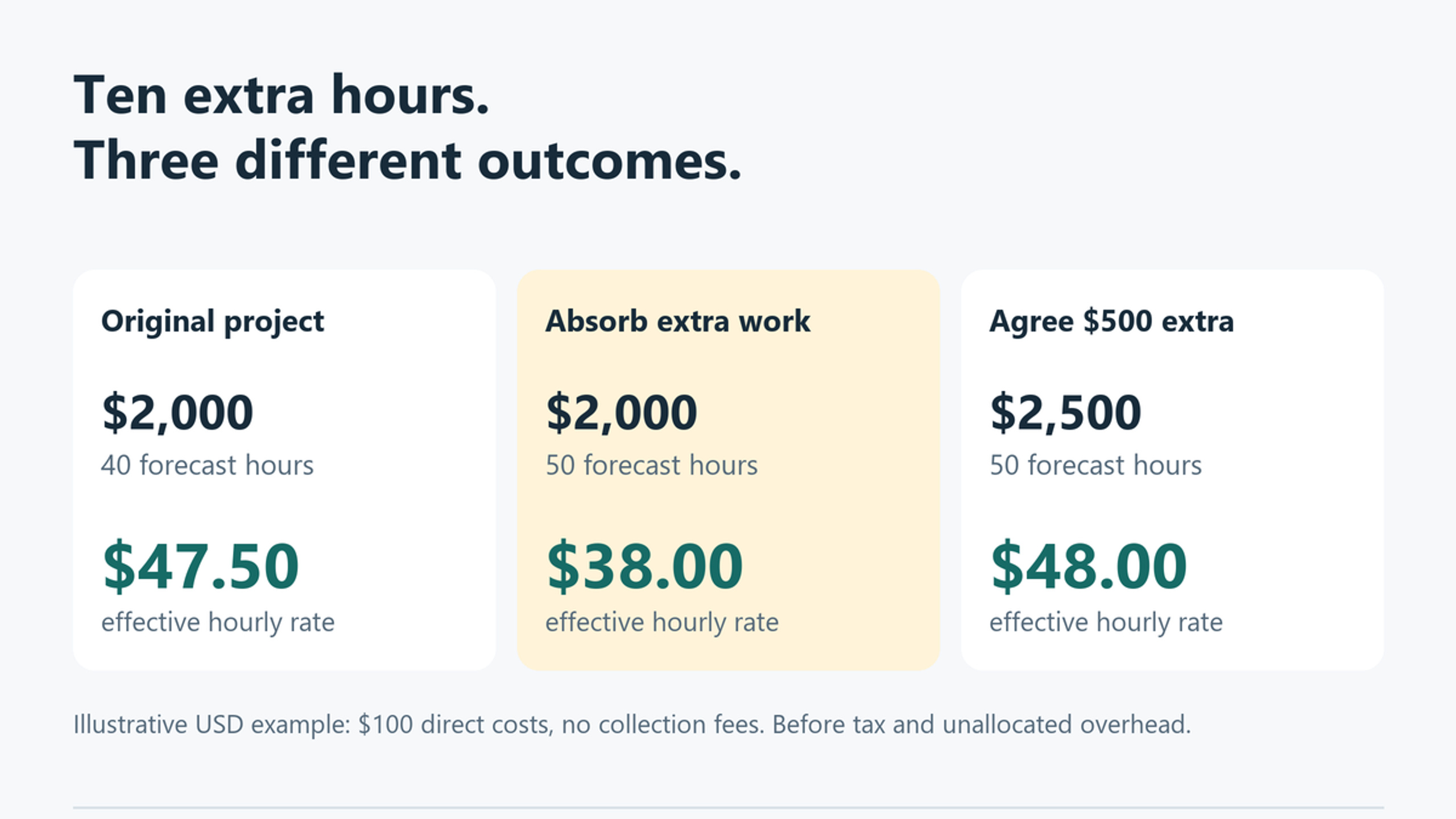
Task: Click the Illustrative USD example footnote
Action: click(x=632, y=725)
